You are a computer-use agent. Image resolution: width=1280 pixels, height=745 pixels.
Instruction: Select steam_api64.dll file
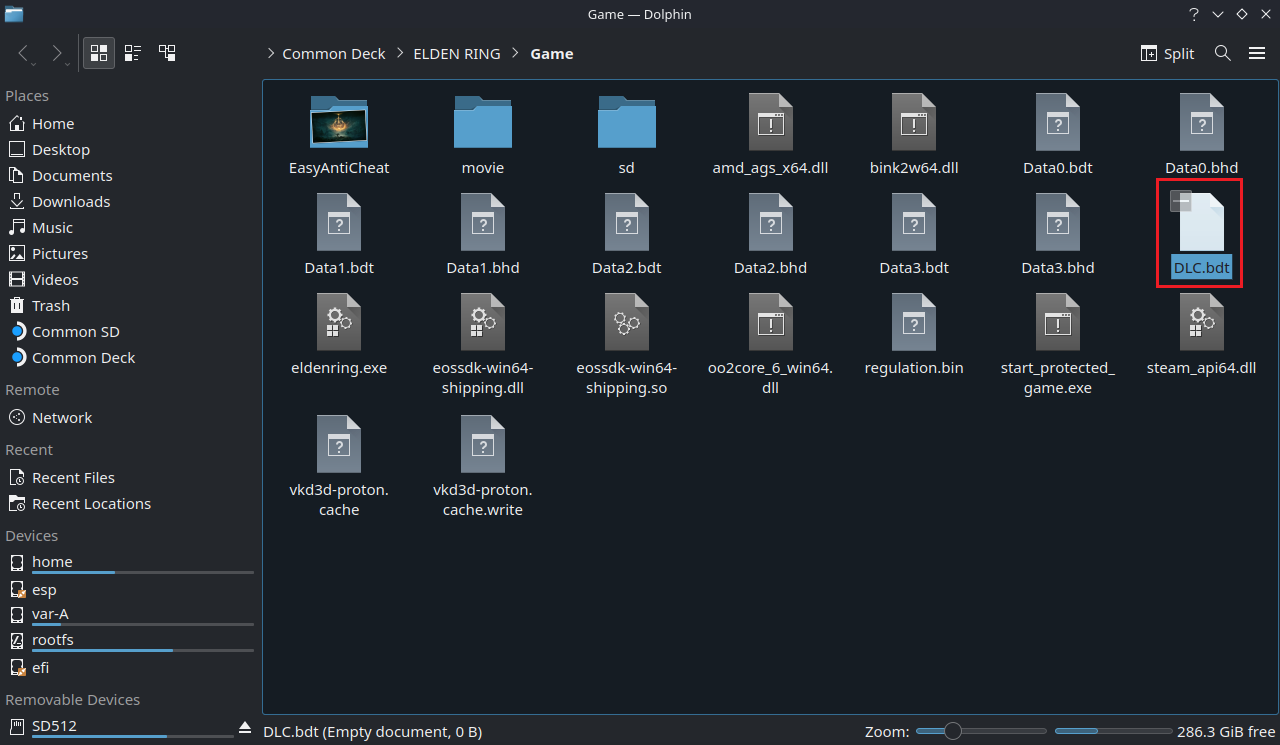coord(1202,335)
